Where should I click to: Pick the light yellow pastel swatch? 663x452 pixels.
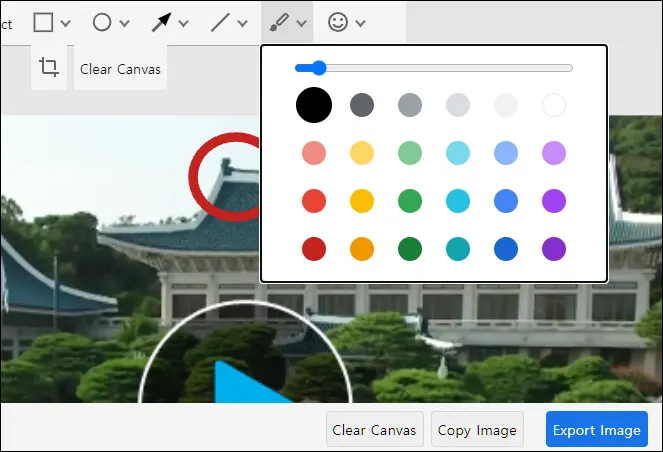pyautogui.click(x=362, y=153)
